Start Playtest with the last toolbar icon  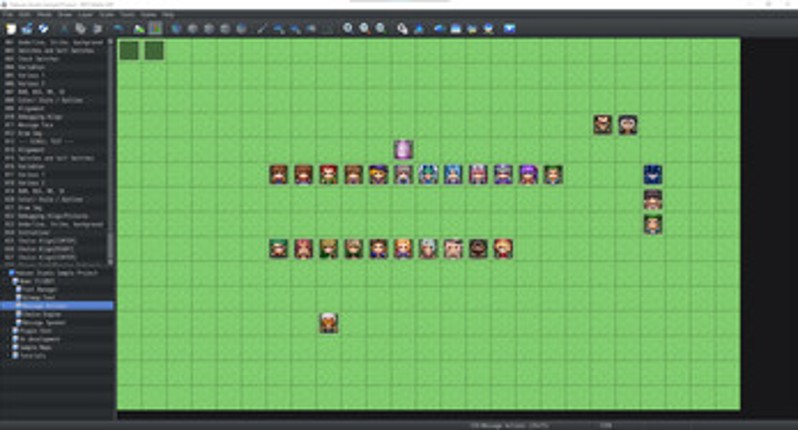point(509,28)
